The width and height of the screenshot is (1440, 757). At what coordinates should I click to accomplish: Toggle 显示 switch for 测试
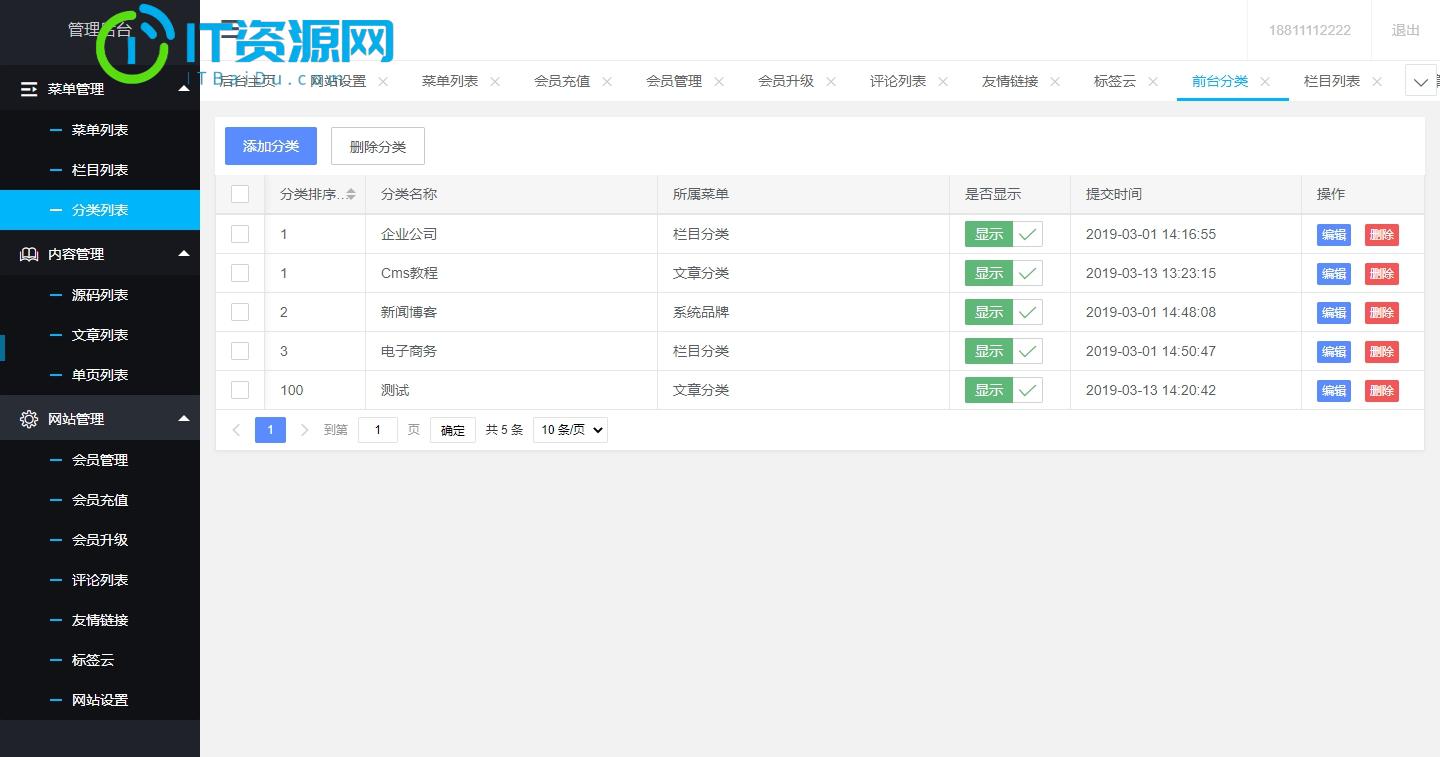(1003, 390)
